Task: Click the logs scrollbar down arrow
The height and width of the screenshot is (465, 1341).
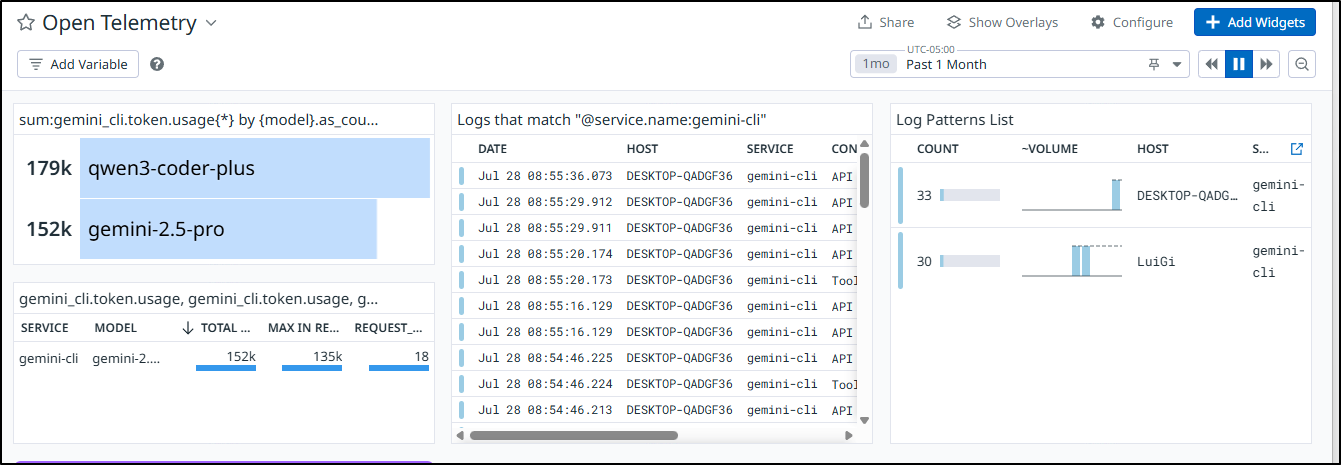Action: (864, 421)
